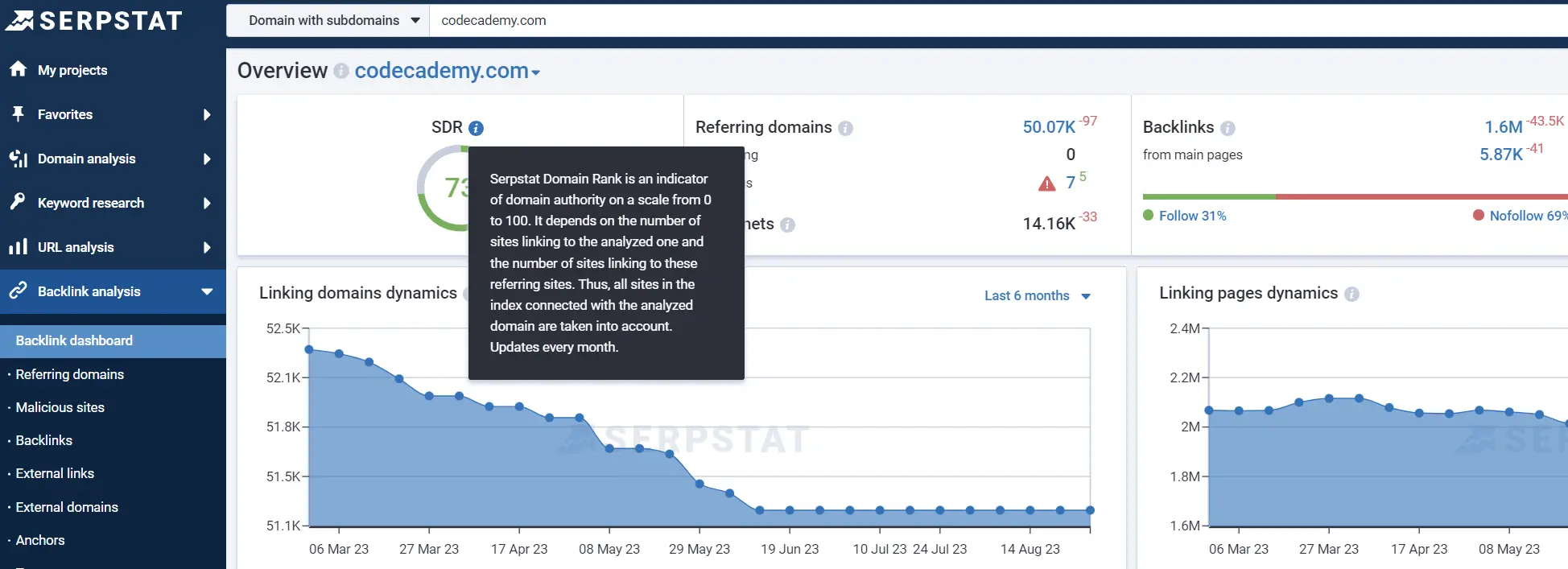Open the Domain with subdomains dropdown

[328, 20]
